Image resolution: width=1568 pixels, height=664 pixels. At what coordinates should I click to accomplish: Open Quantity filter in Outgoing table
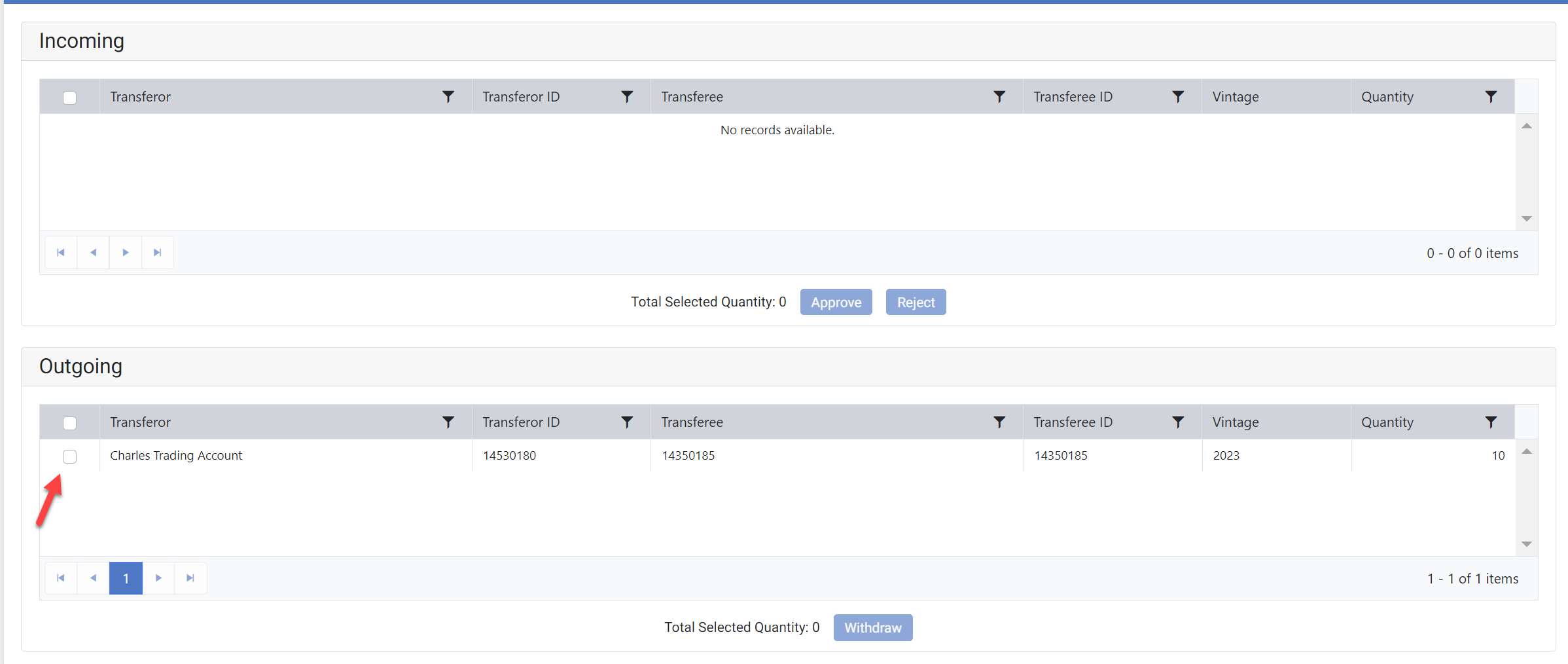(x=1491, y=422)
